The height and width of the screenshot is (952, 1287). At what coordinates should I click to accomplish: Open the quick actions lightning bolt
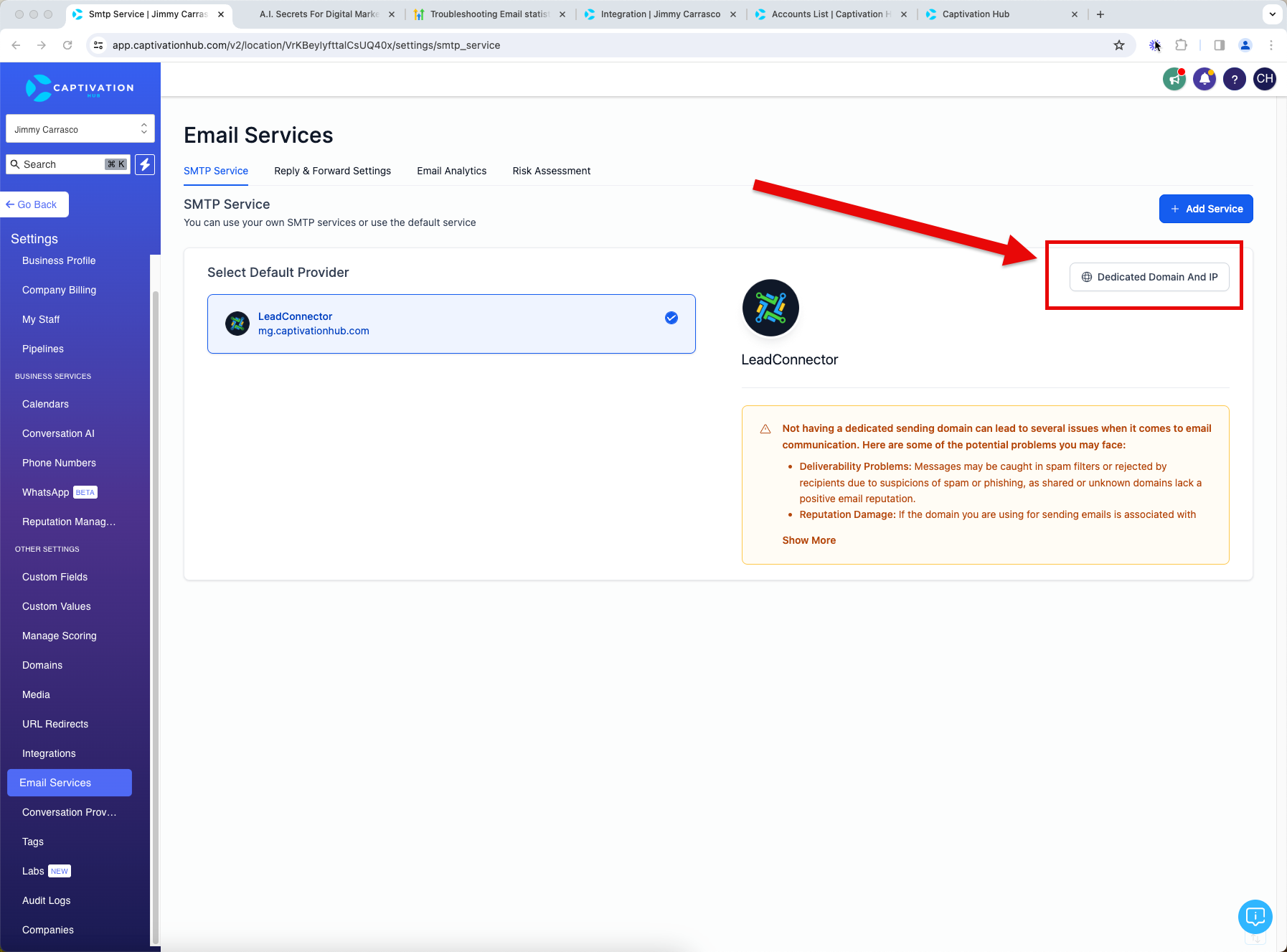pyautogui.click(x=145, y=164)
